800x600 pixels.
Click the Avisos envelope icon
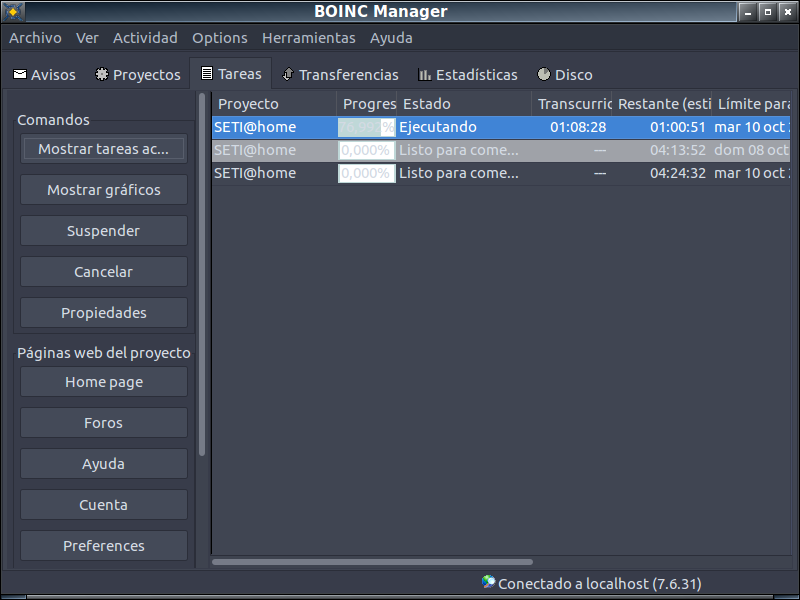(22, 73)
